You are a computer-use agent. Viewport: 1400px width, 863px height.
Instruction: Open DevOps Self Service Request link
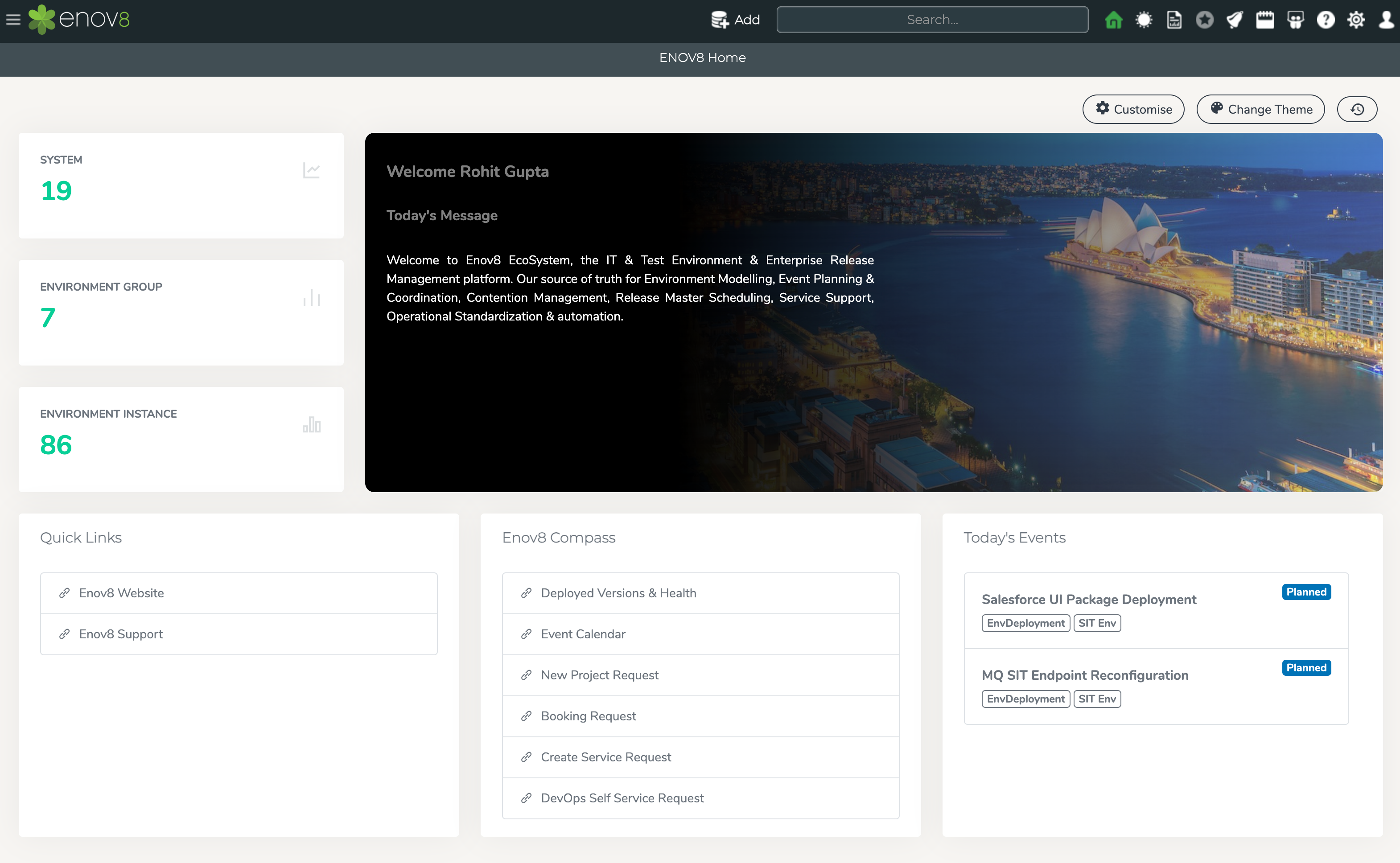click(x=700, y=798)
